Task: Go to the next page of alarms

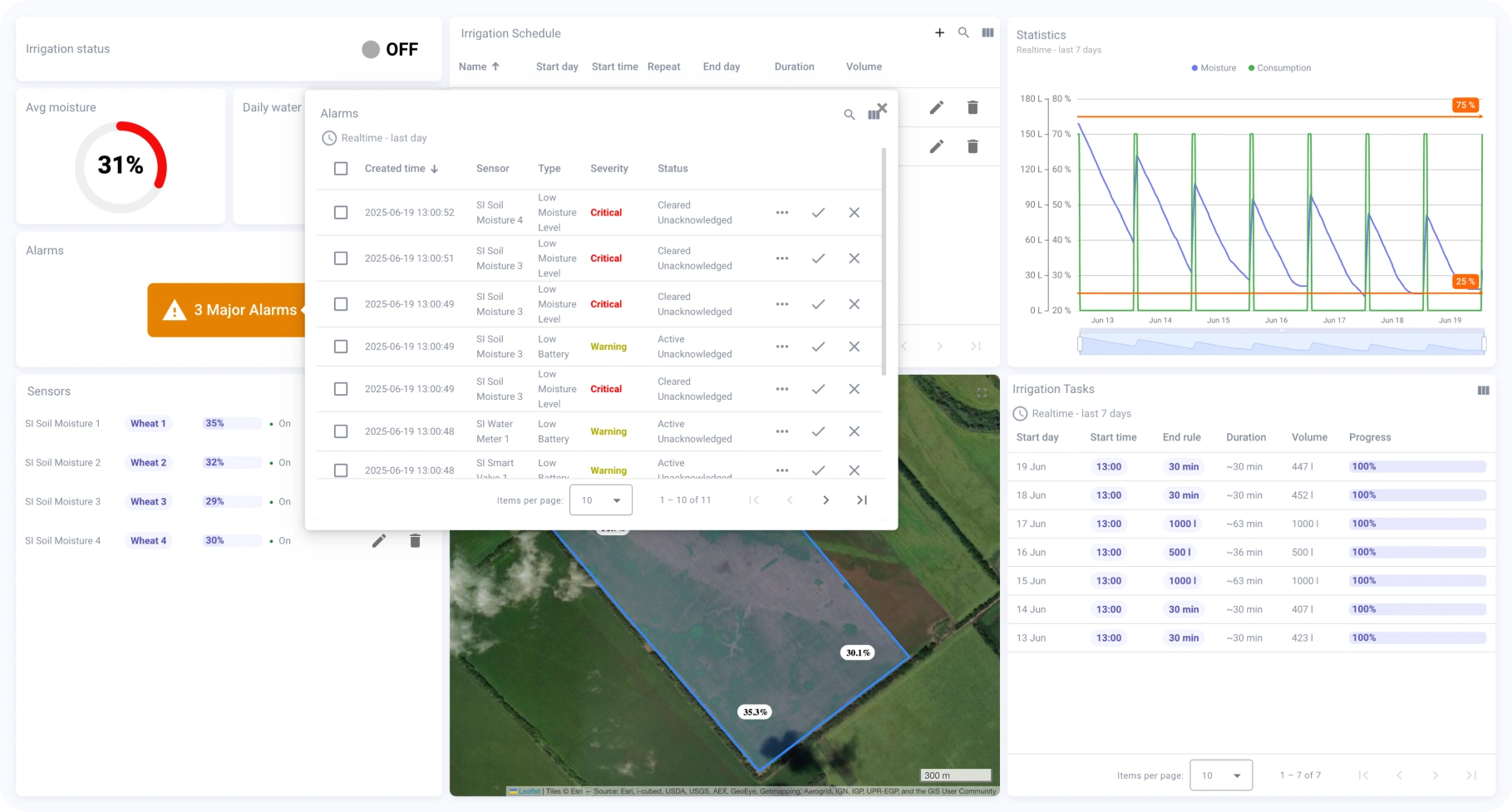Action: point(825,500)
